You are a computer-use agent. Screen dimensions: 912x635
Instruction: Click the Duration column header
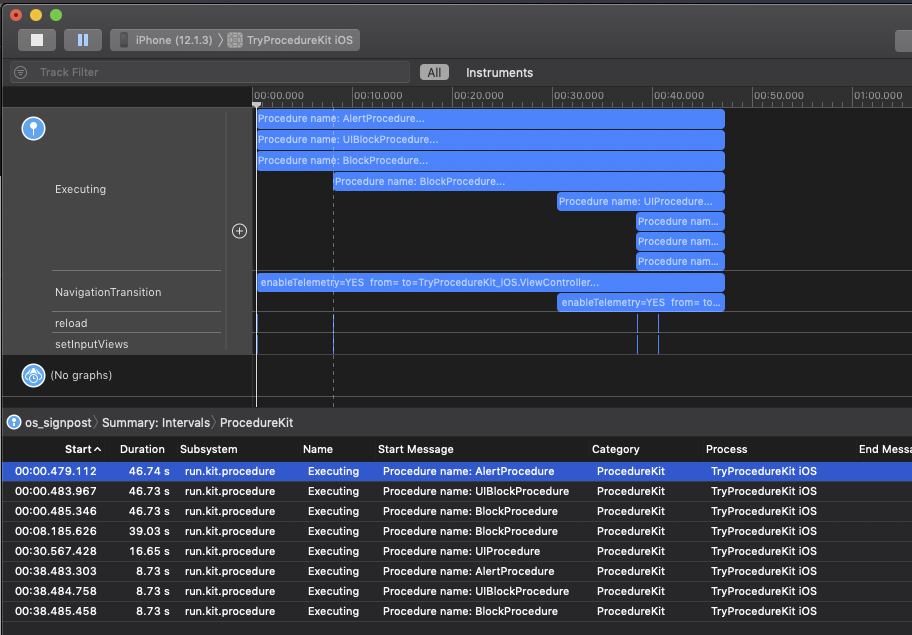[x=142, y=449]
